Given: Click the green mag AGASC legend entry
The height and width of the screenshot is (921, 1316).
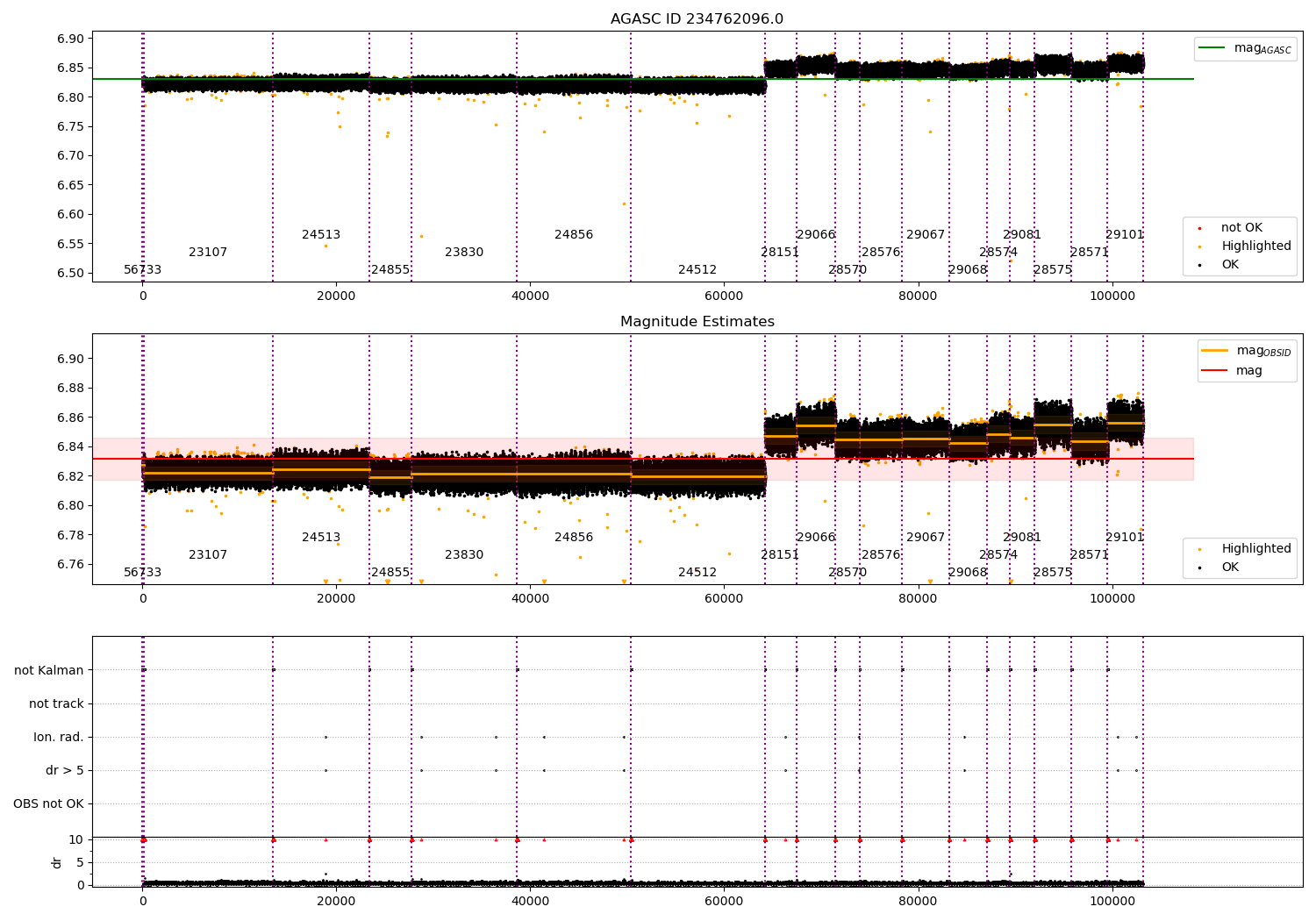Looking at the screenshot, I should tap(1245, 48).
